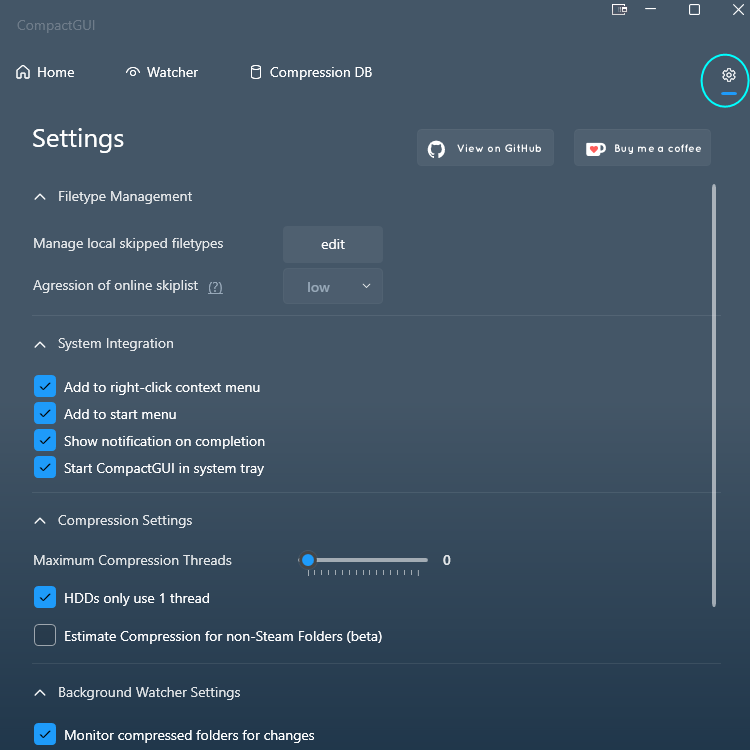The height and width of the screenshot is (750, 750).
Task: Uncheck Add to right-click context menu
Action: coord(45,386)
